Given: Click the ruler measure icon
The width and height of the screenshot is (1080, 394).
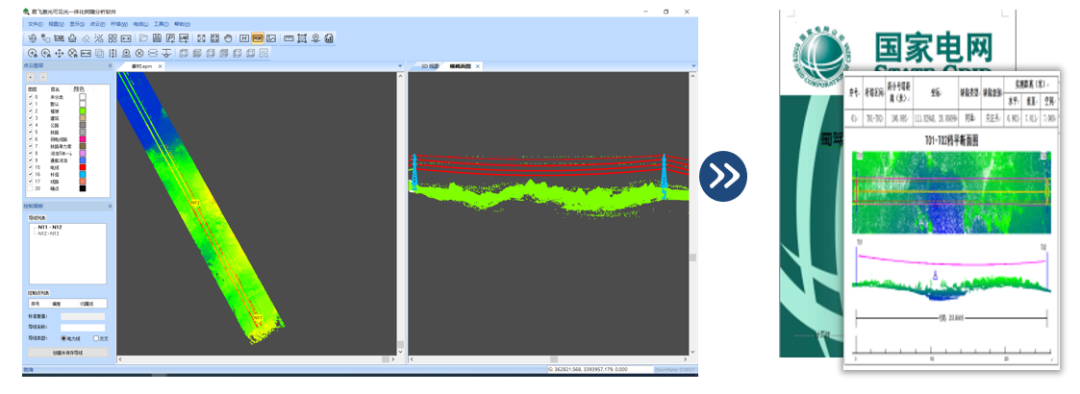Looking at the screenshot, I should (x=289, y=38).
